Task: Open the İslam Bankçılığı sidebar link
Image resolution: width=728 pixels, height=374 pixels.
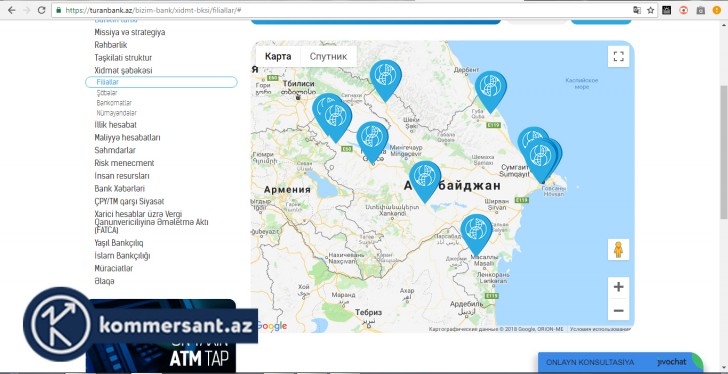Action: [122, 256]
